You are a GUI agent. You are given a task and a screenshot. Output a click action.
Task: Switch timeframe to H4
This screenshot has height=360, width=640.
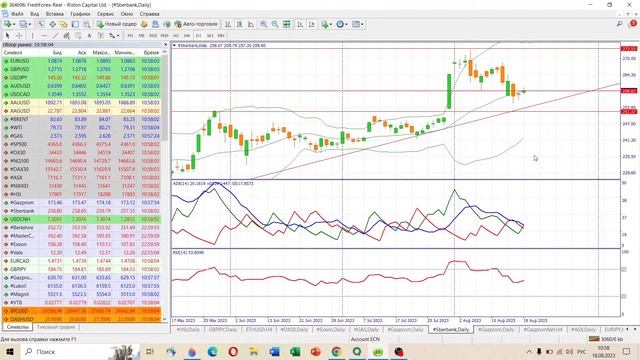(x=187, y=36)
